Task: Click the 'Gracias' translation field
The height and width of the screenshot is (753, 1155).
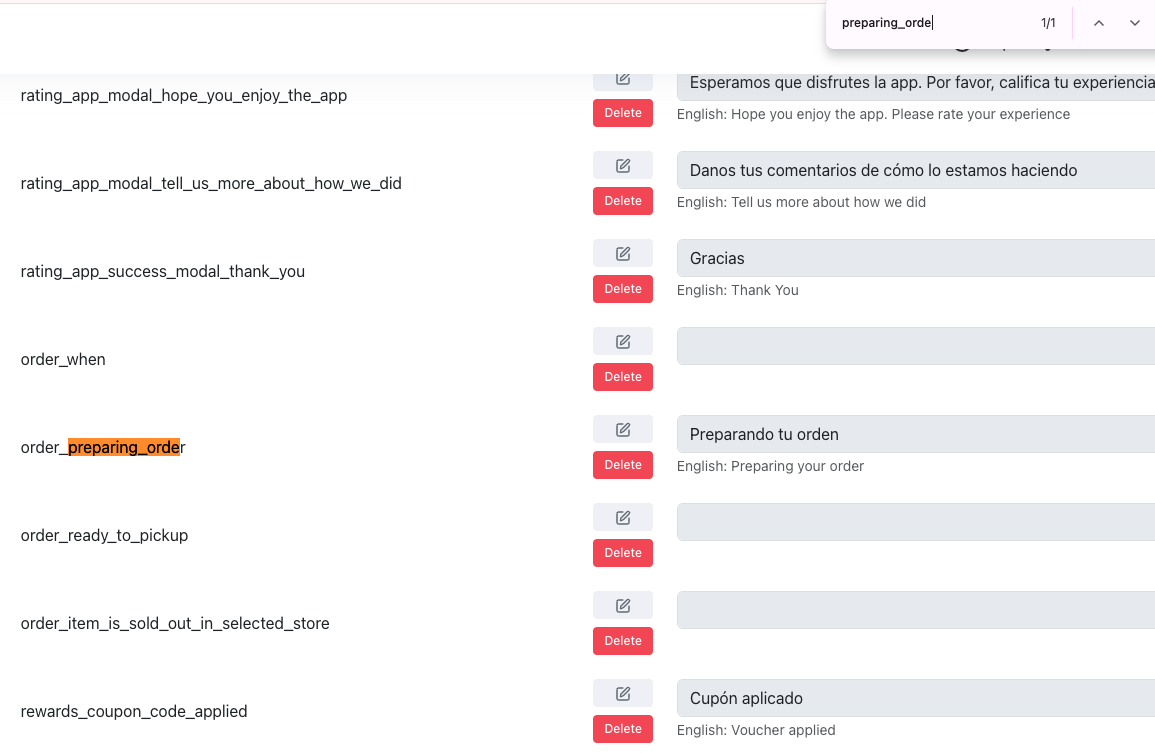Action: click(916, 258)
